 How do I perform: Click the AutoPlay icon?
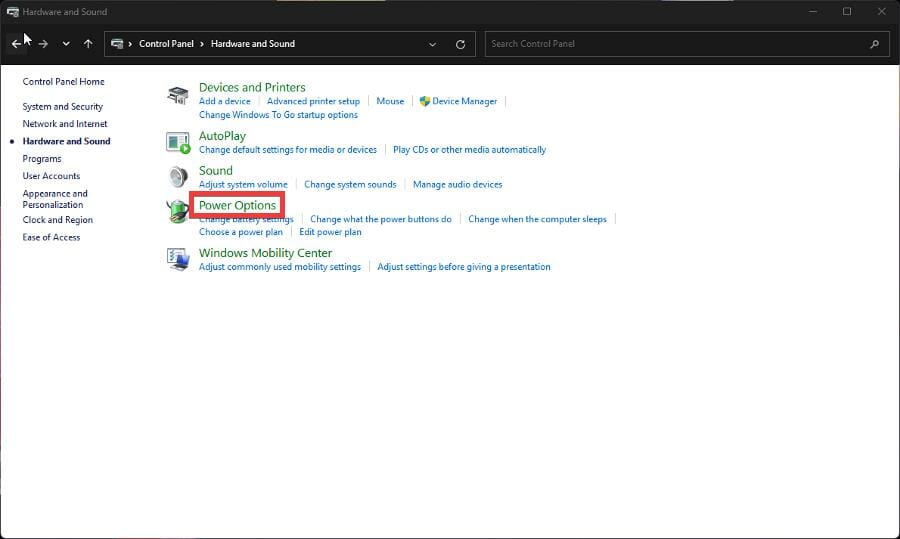178,142
